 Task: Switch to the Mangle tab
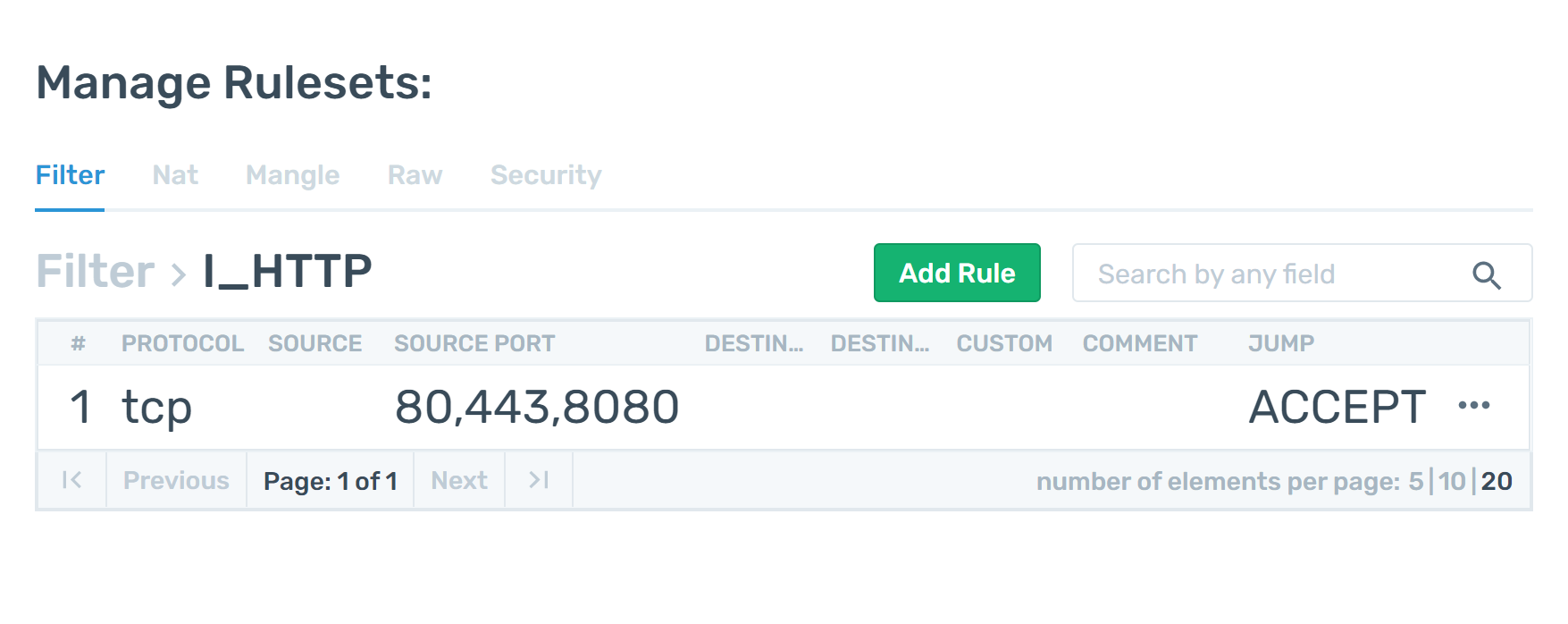point(293,175)
